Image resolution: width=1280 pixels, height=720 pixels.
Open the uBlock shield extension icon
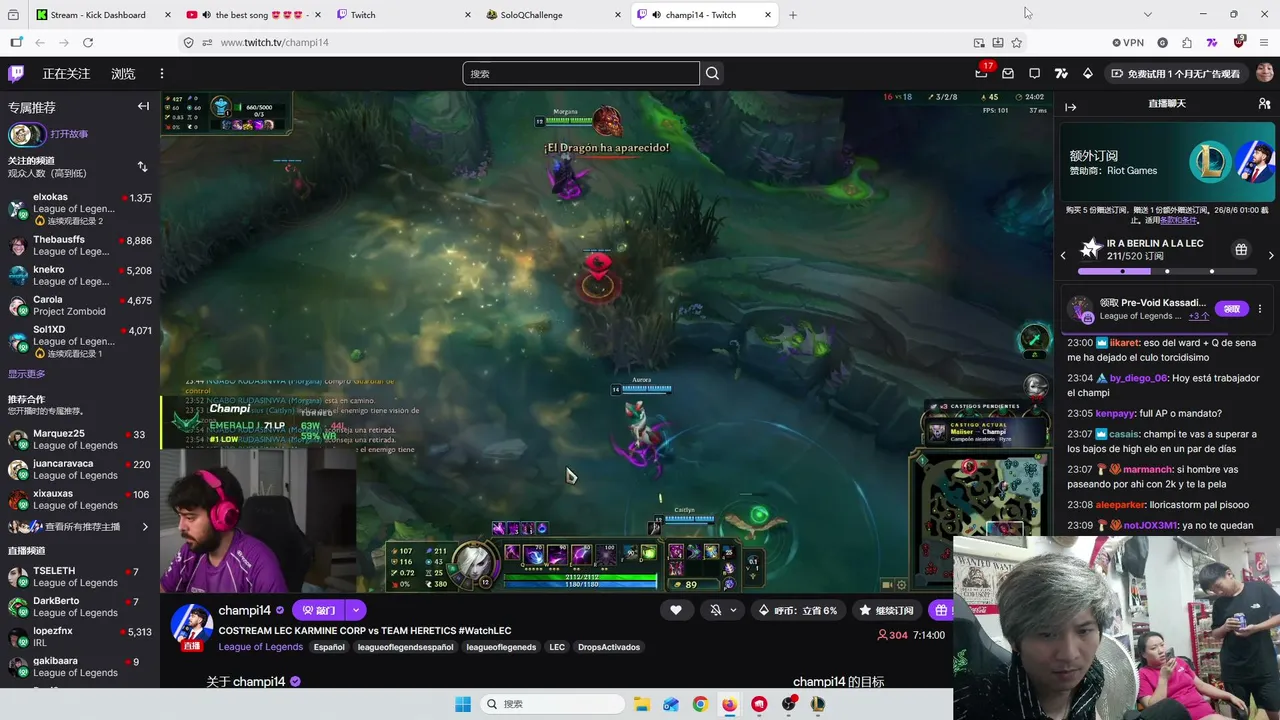pyautogui.click(x=1239, y=42)
